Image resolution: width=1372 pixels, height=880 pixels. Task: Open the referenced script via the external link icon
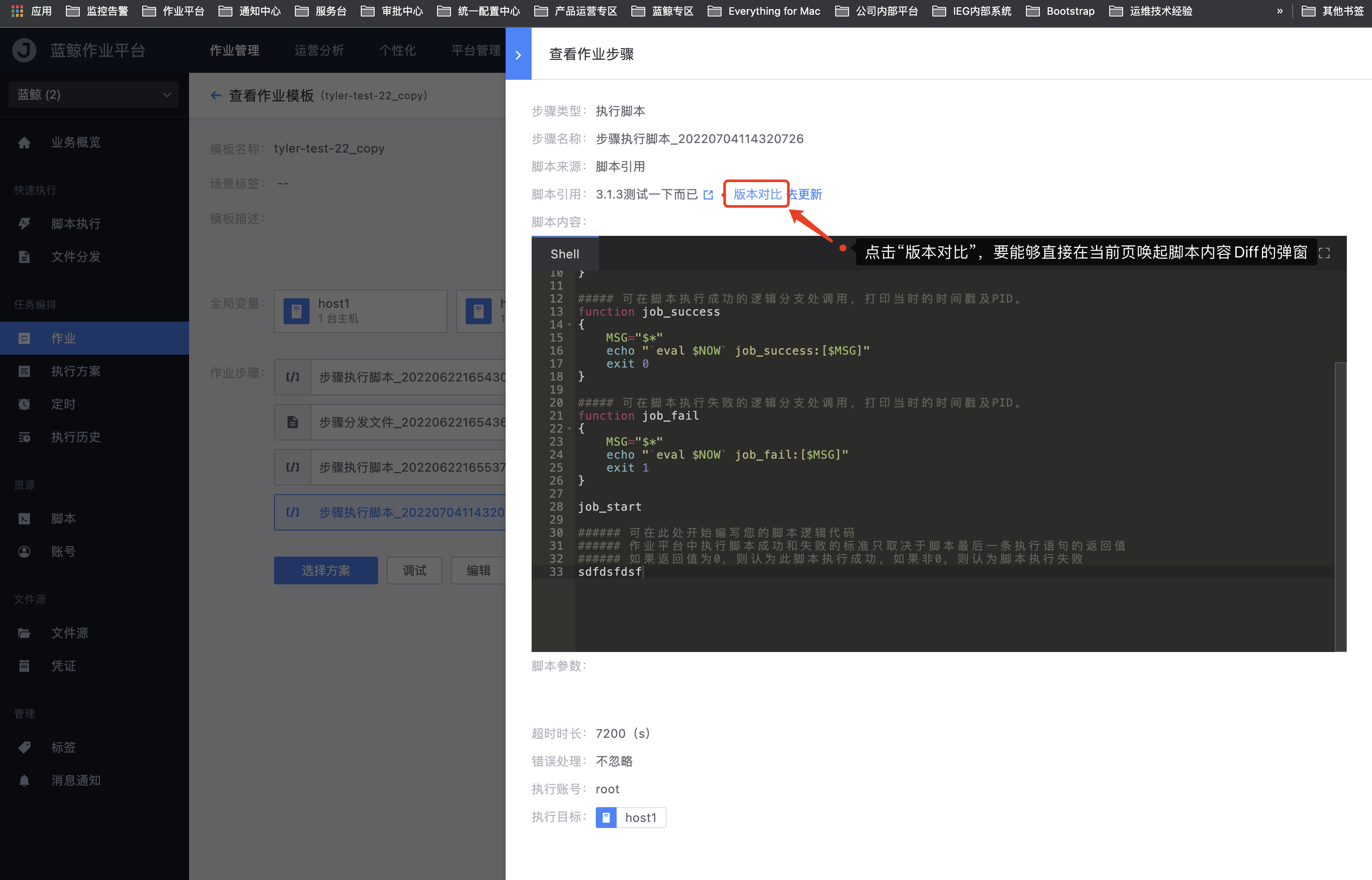[x=709, y=194]
